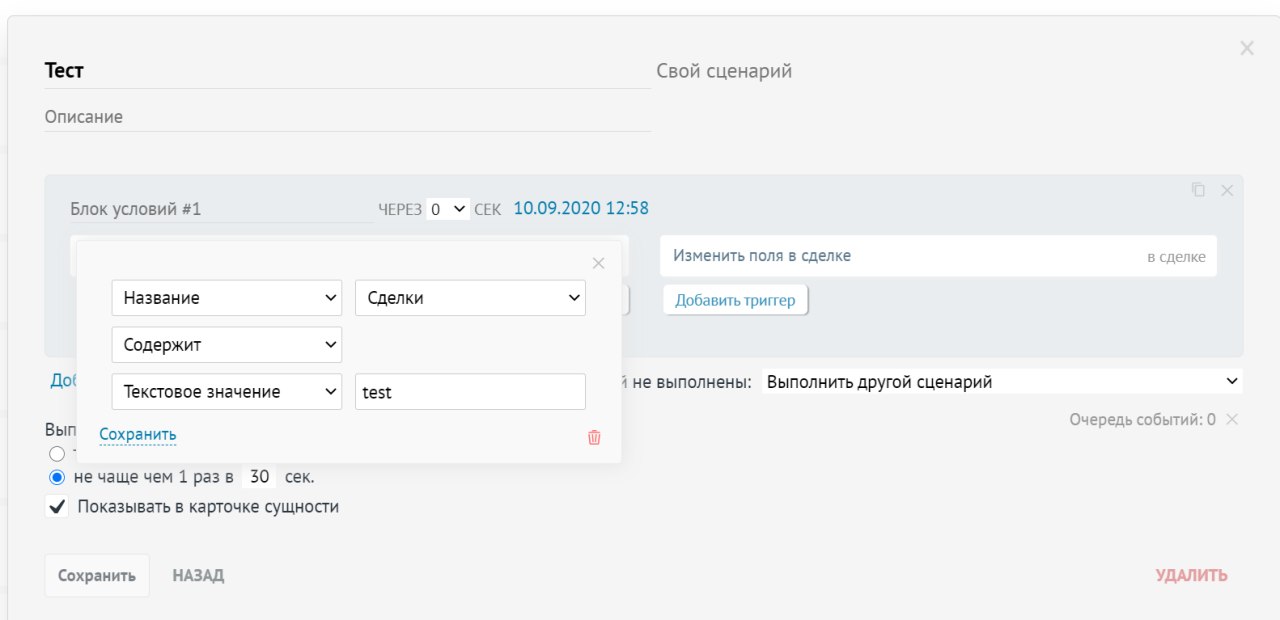
Task: Click the text field containing 'test'
Action: point(470,392)
